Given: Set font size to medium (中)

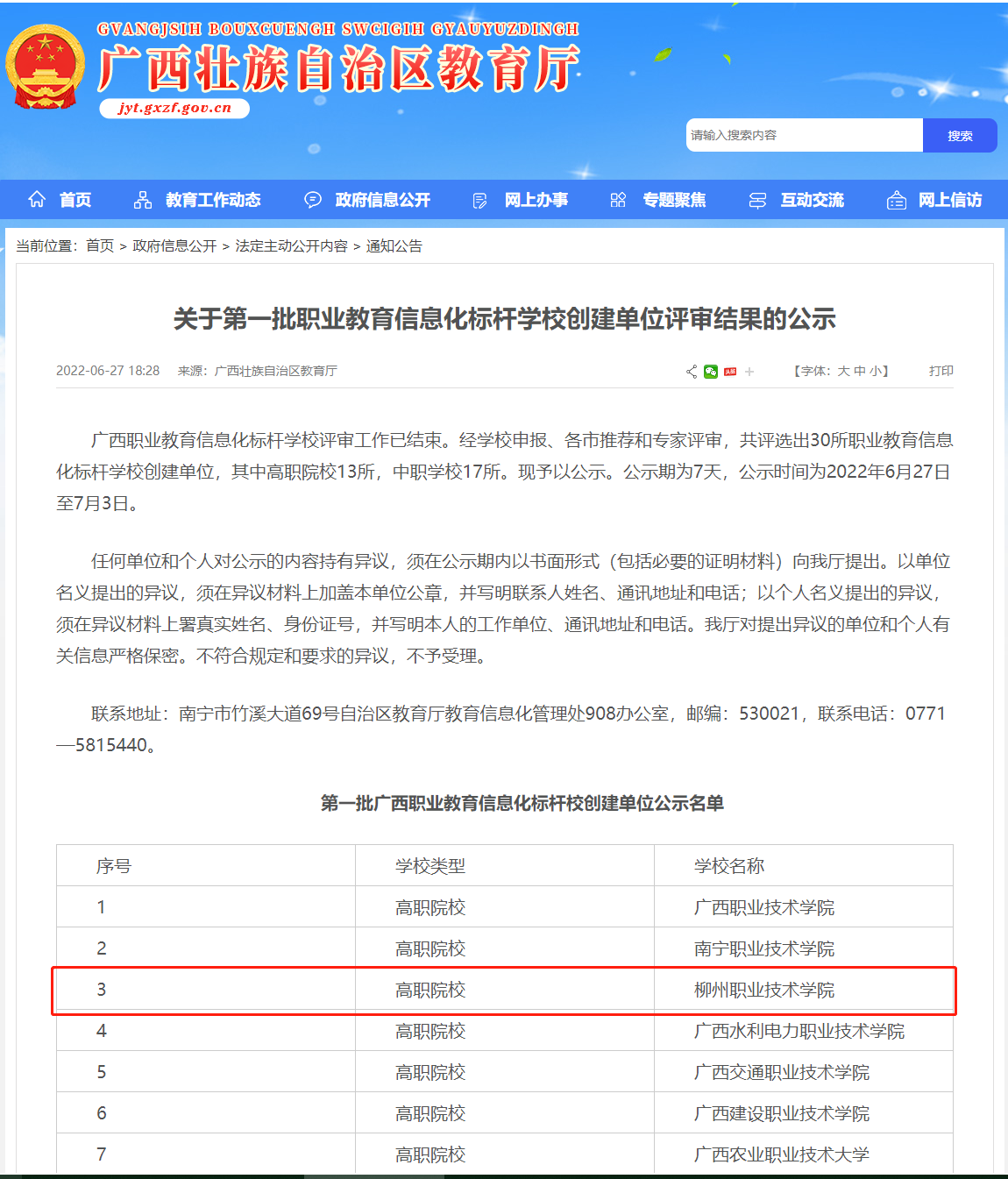Looking at the screenshot, I should [x=859, y=371].
